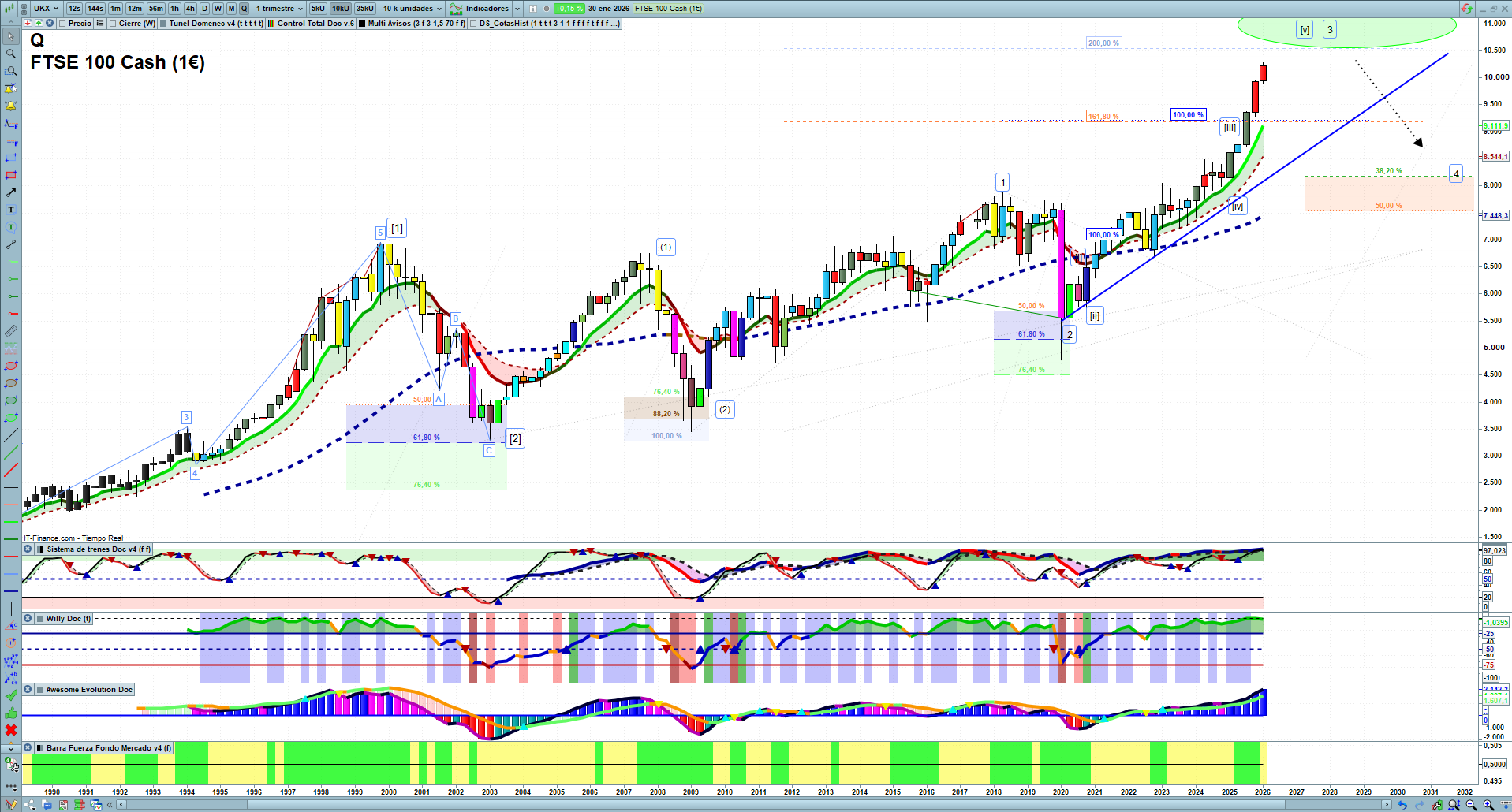Select the green diagonal line tool

11,453
